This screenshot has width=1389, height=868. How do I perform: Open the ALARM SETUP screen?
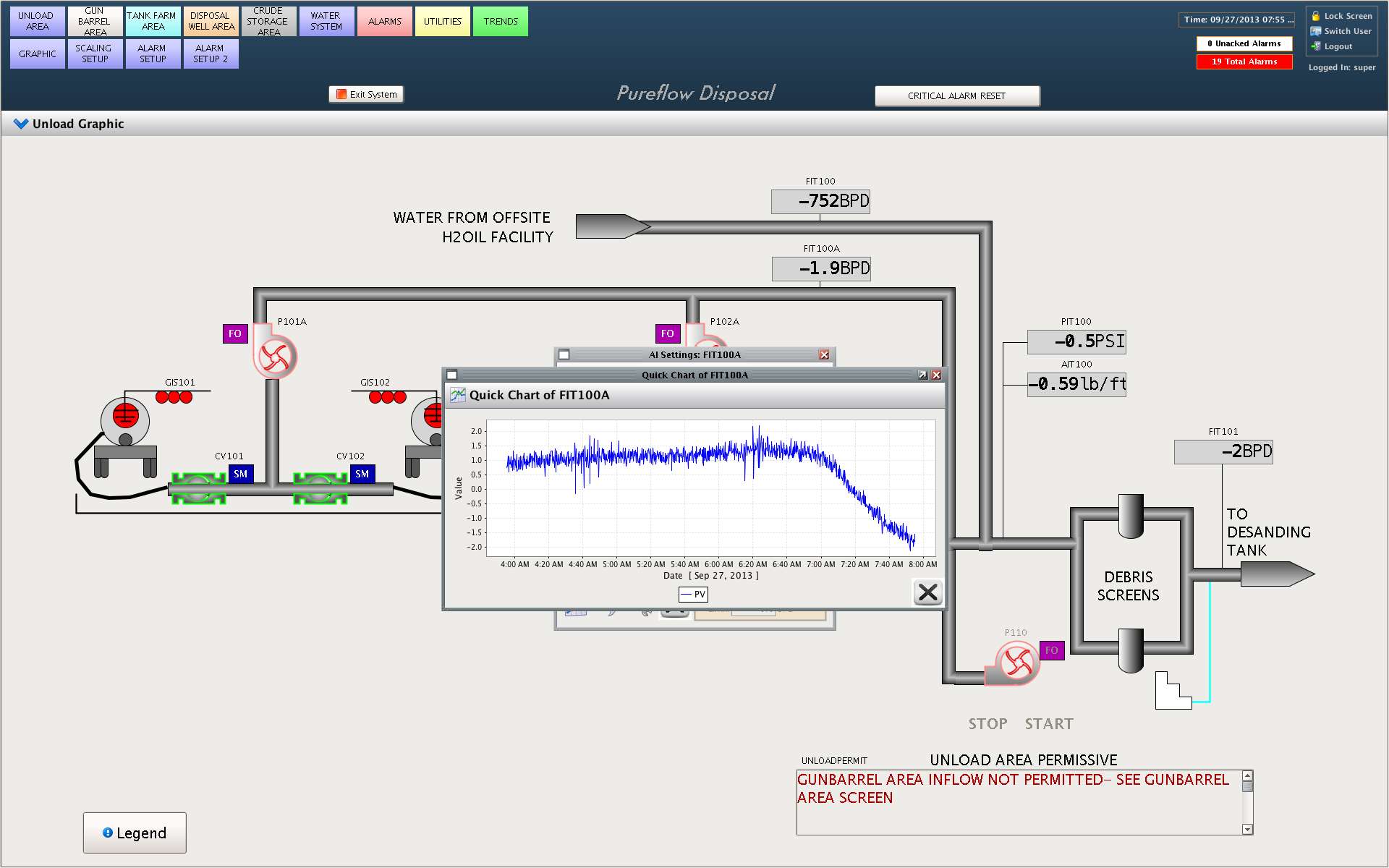(x=153, y=54)
